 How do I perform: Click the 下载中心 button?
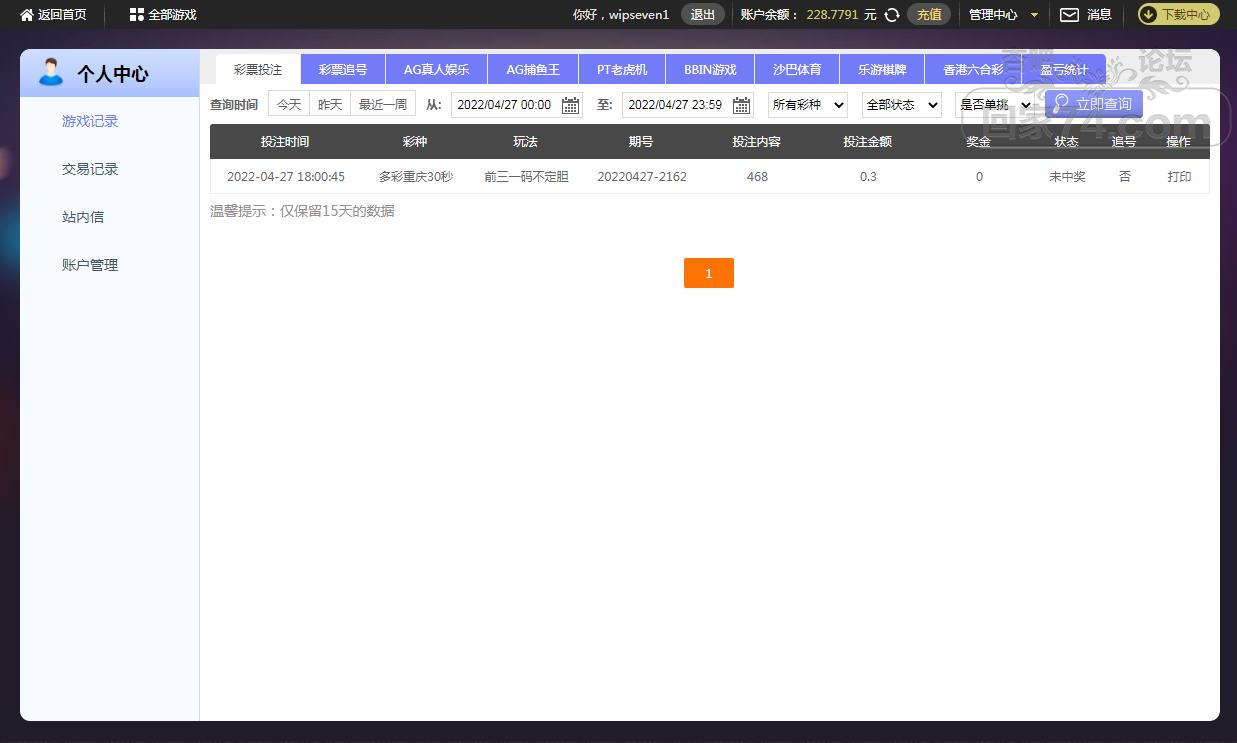point(1178,14)
